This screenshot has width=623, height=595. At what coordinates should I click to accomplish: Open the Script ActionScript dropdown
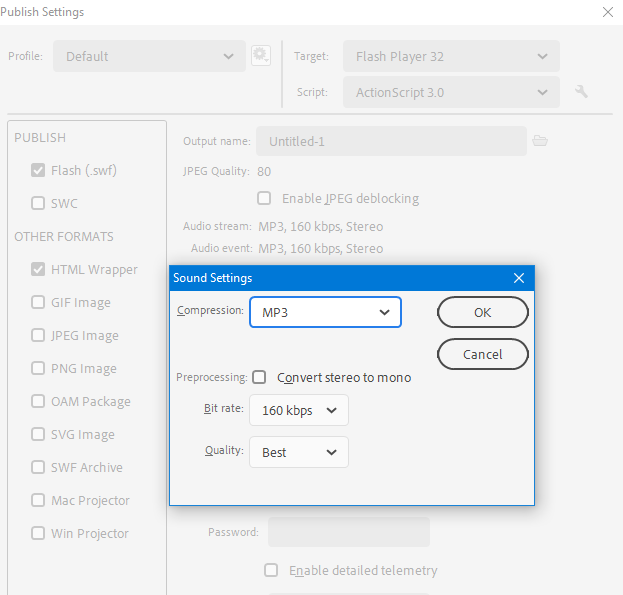(451, 92)
